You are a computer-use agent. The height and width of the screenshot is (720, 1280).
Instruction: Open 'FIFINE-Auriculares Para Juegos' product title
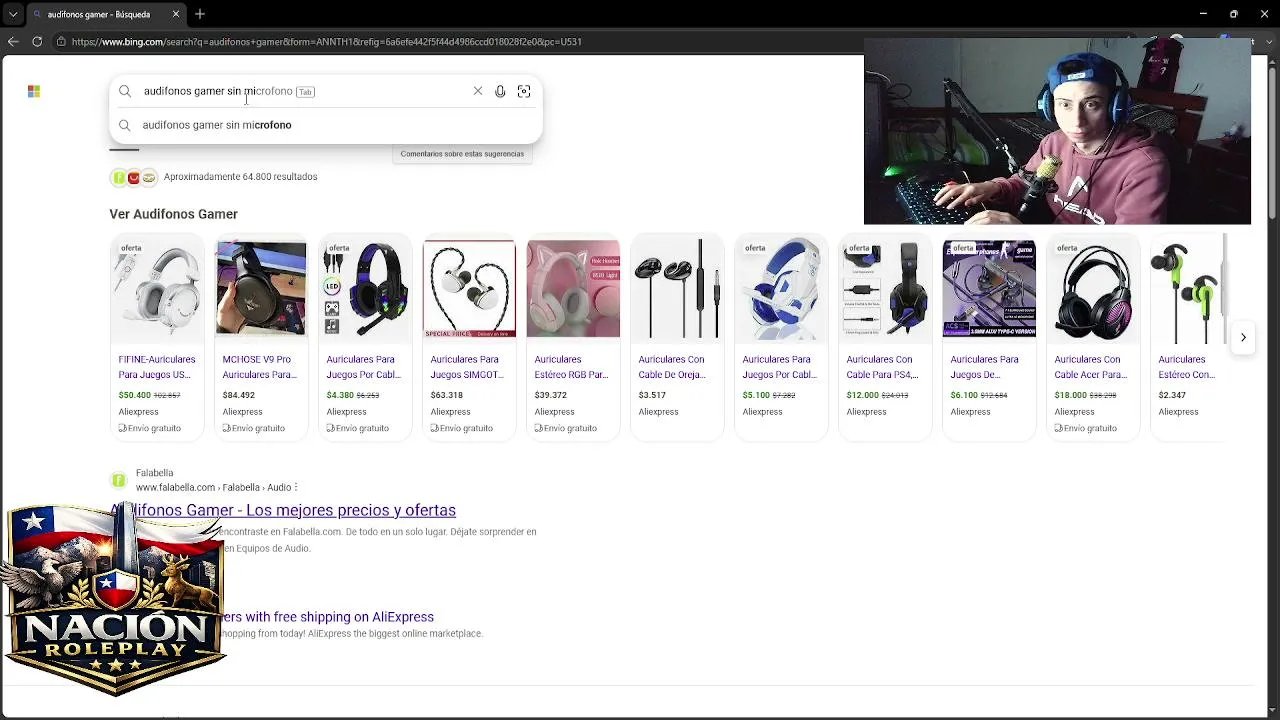(x=157, y=367)
